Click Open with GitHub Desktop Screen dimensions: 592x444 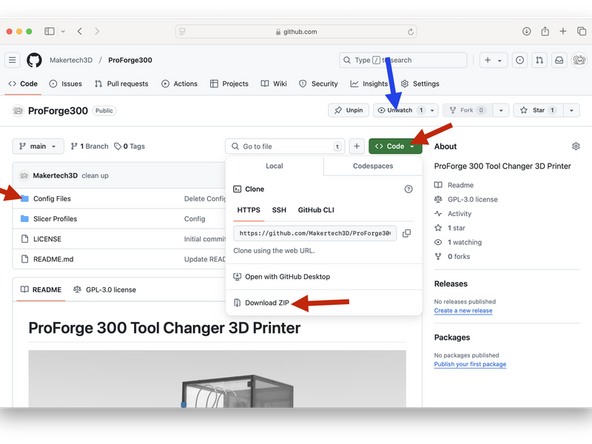coord(282,277)
